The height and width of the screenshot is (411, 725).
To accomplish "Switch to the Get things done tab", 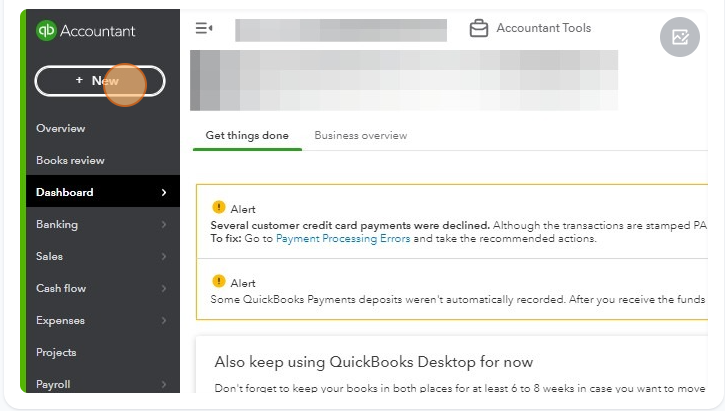I will pyautogui.click(x=247, y=136).
